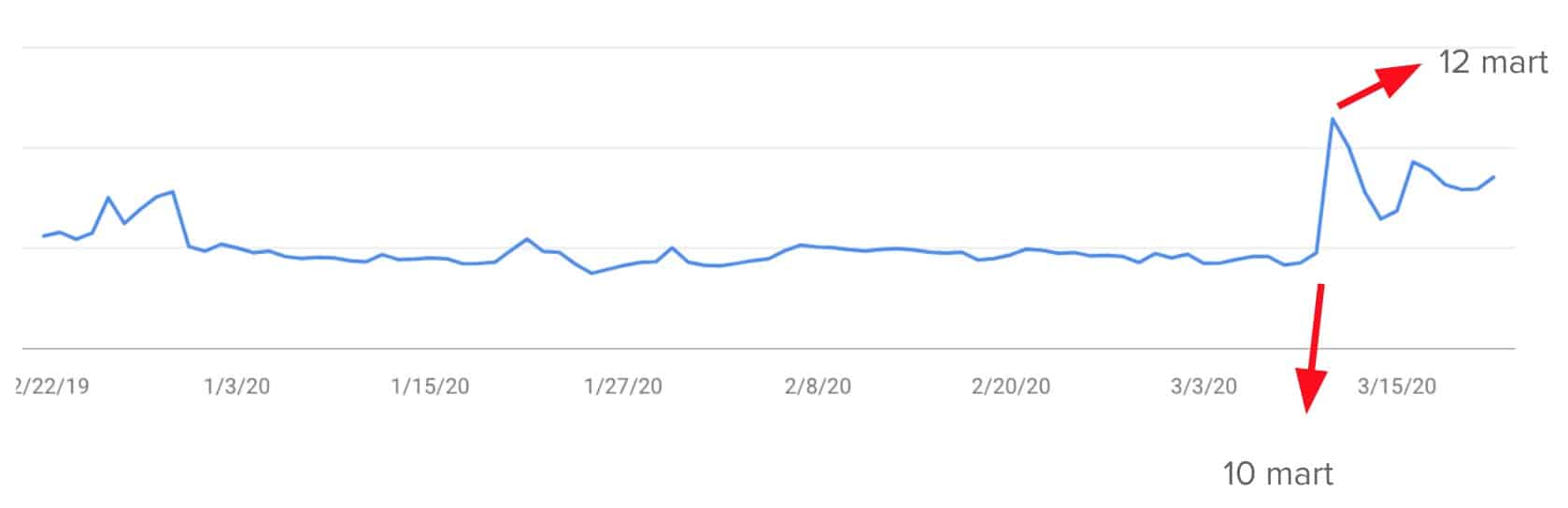
Task: Click the 1/15/20 date axis label
Action: click(430, 386)
